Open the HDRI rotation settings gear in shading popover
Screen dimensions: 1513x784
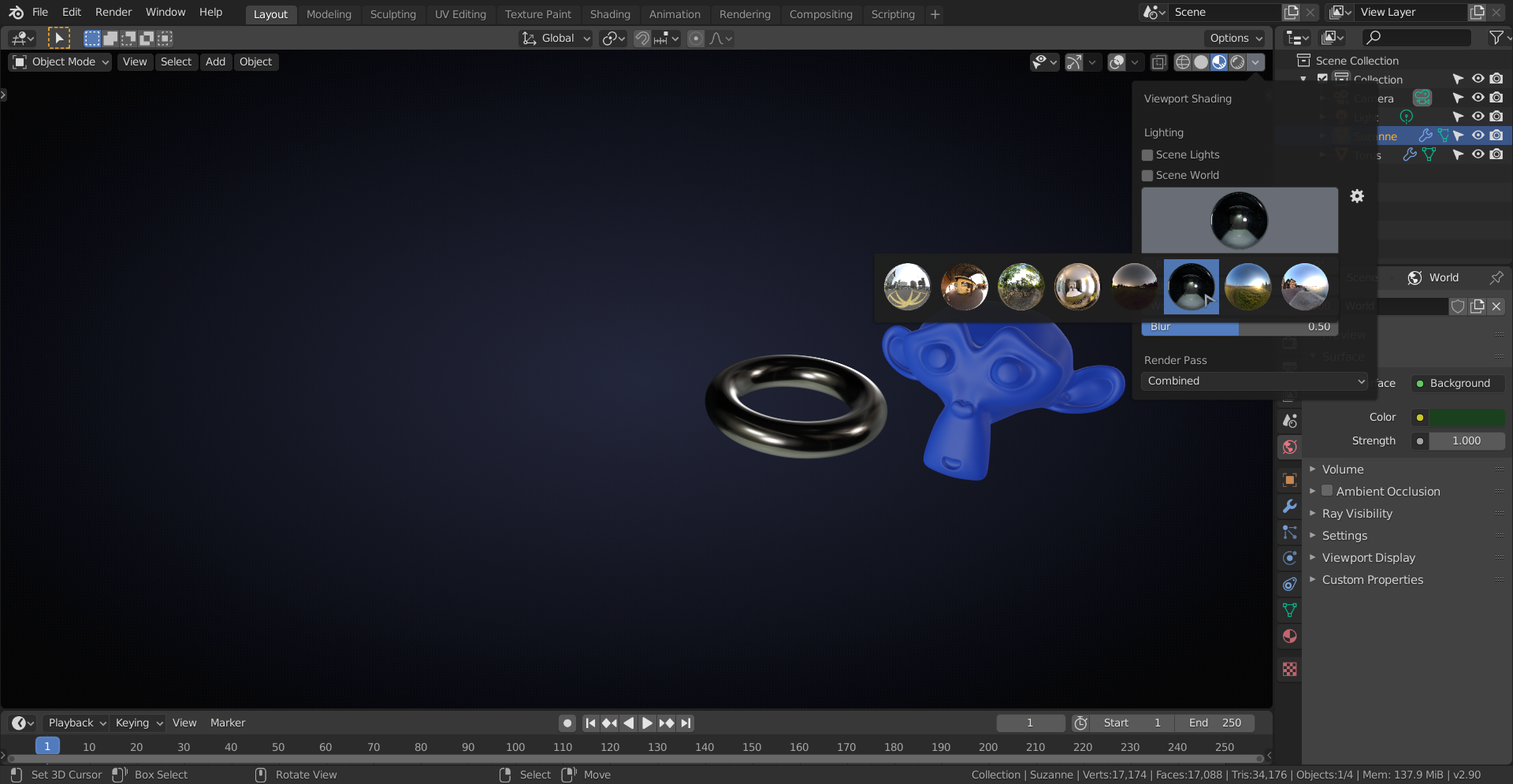click(x=1357, y=196)
